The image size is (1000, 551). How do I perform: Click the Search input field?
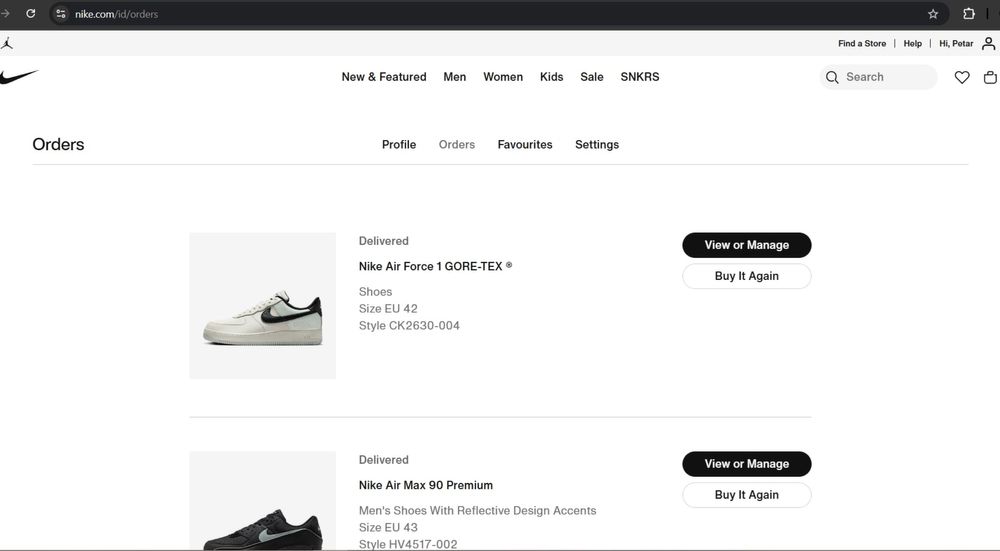[x=886, y=77]
